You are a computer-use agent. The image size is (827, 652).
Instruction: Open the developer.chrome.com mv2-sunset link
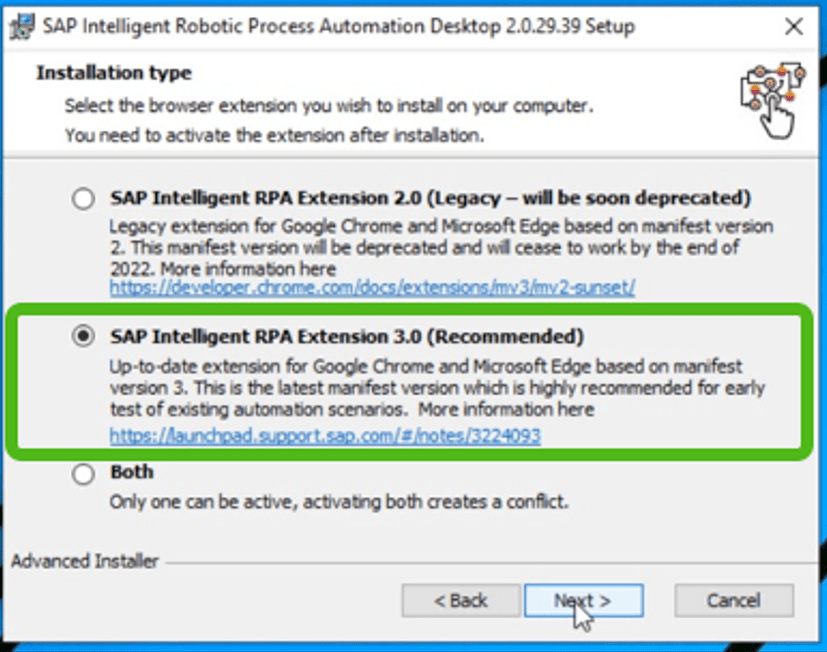(372, 288)
